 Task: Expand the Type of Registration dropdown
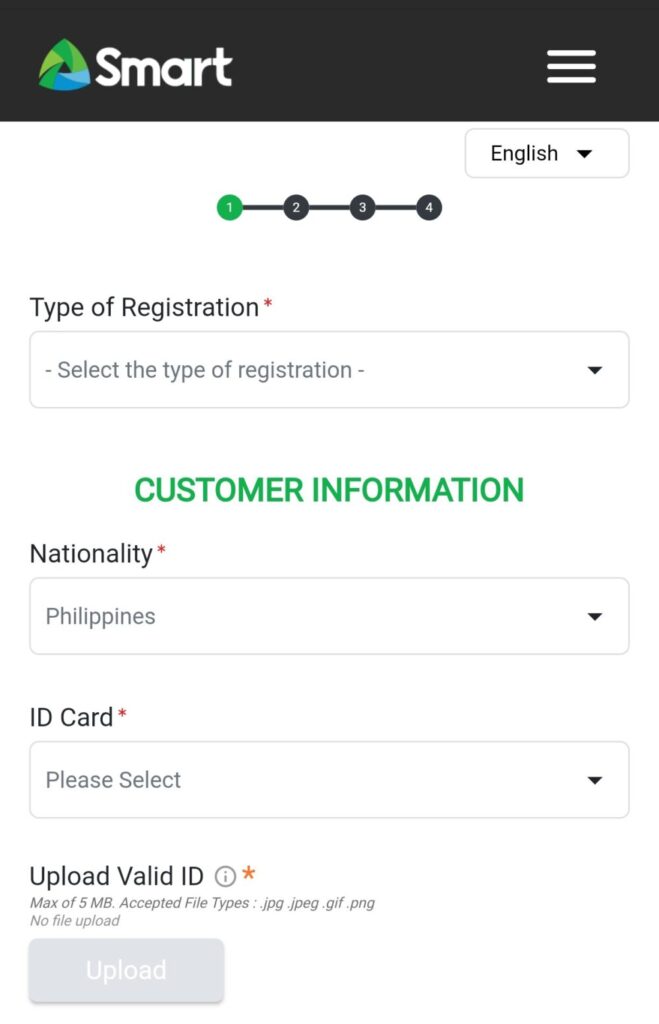[329, 370]
